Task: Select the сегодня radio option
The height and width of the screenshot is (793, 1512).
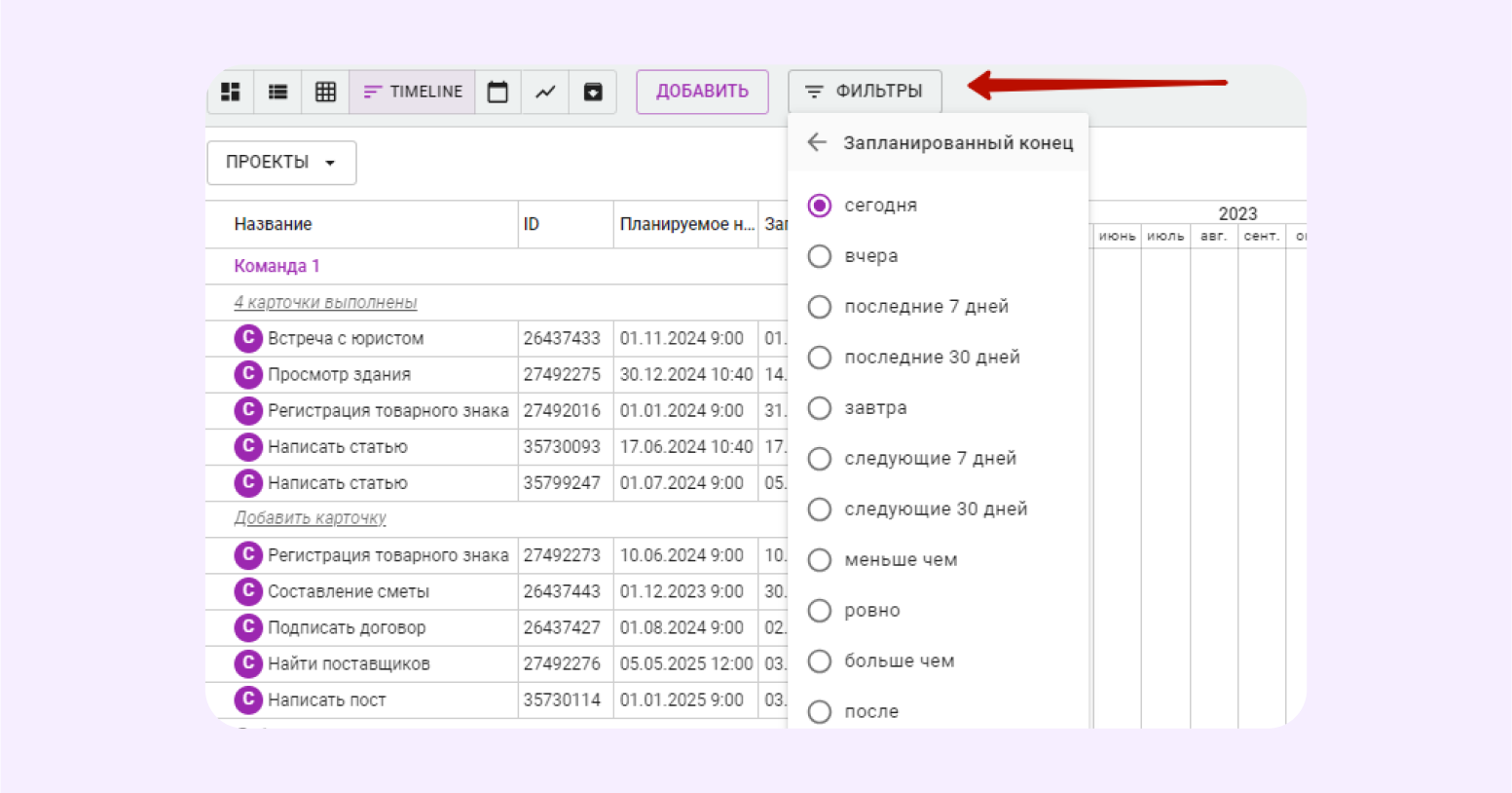Action: pos(820,206)
